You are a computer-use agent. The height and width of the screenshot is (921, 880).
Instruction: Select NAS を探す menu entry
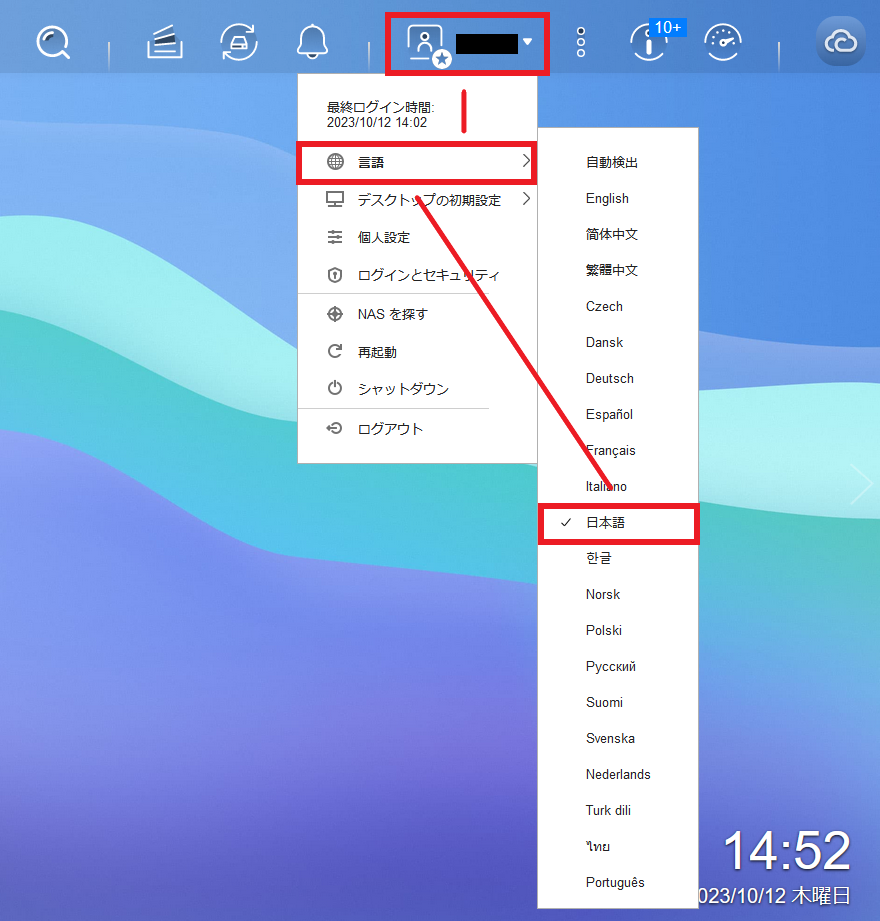[417, 314]
